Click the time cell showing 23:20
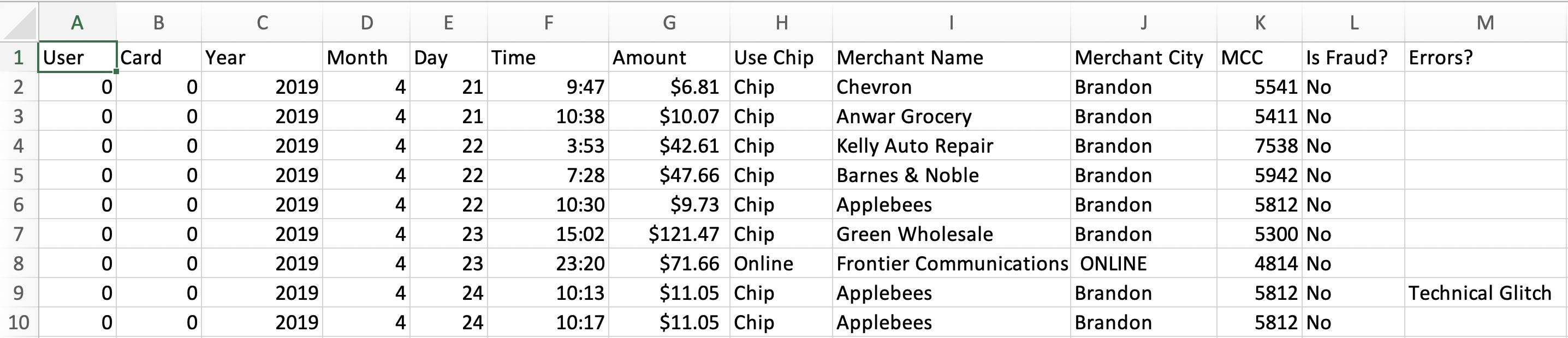1568x338 pixels. pos(548,263)
